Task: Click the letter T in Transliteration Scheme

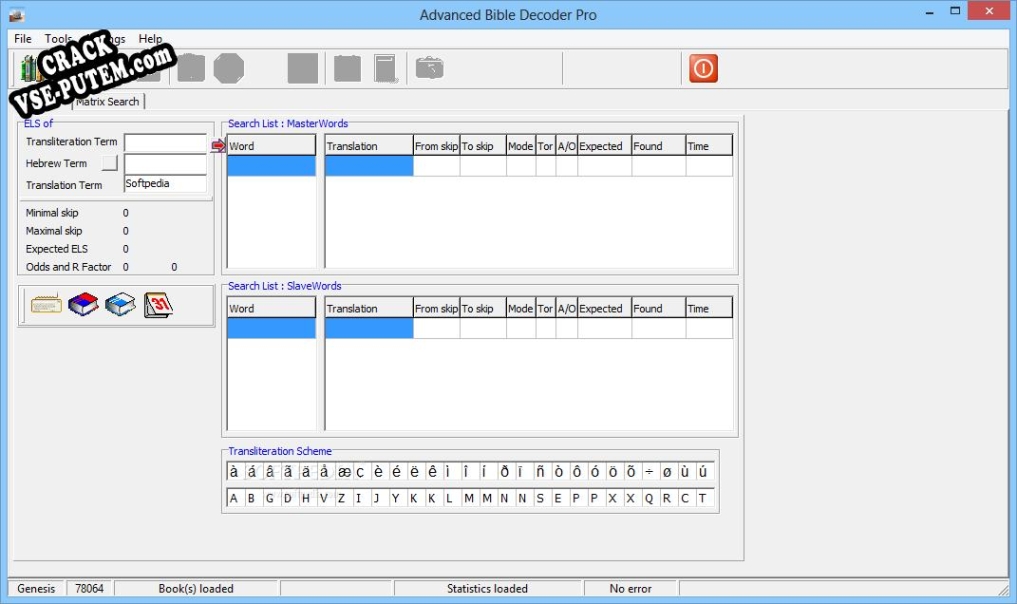Action: click(702, 498)
